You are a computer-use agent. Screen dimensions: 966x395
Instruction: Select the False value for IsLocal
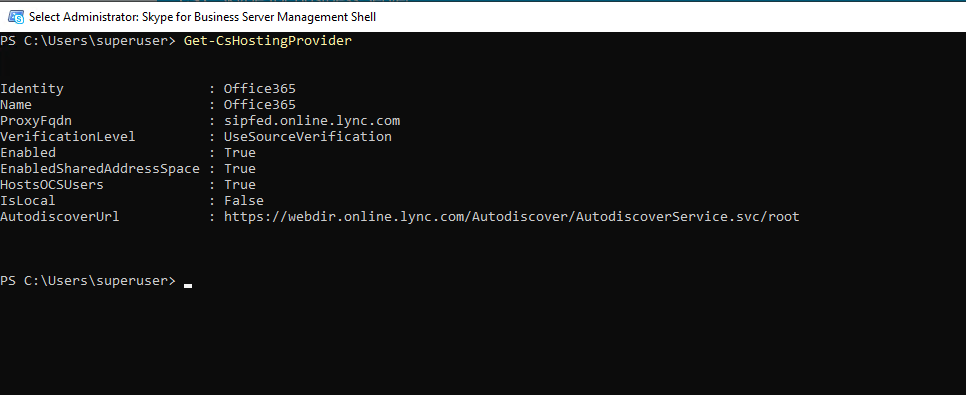coord(243,201)
